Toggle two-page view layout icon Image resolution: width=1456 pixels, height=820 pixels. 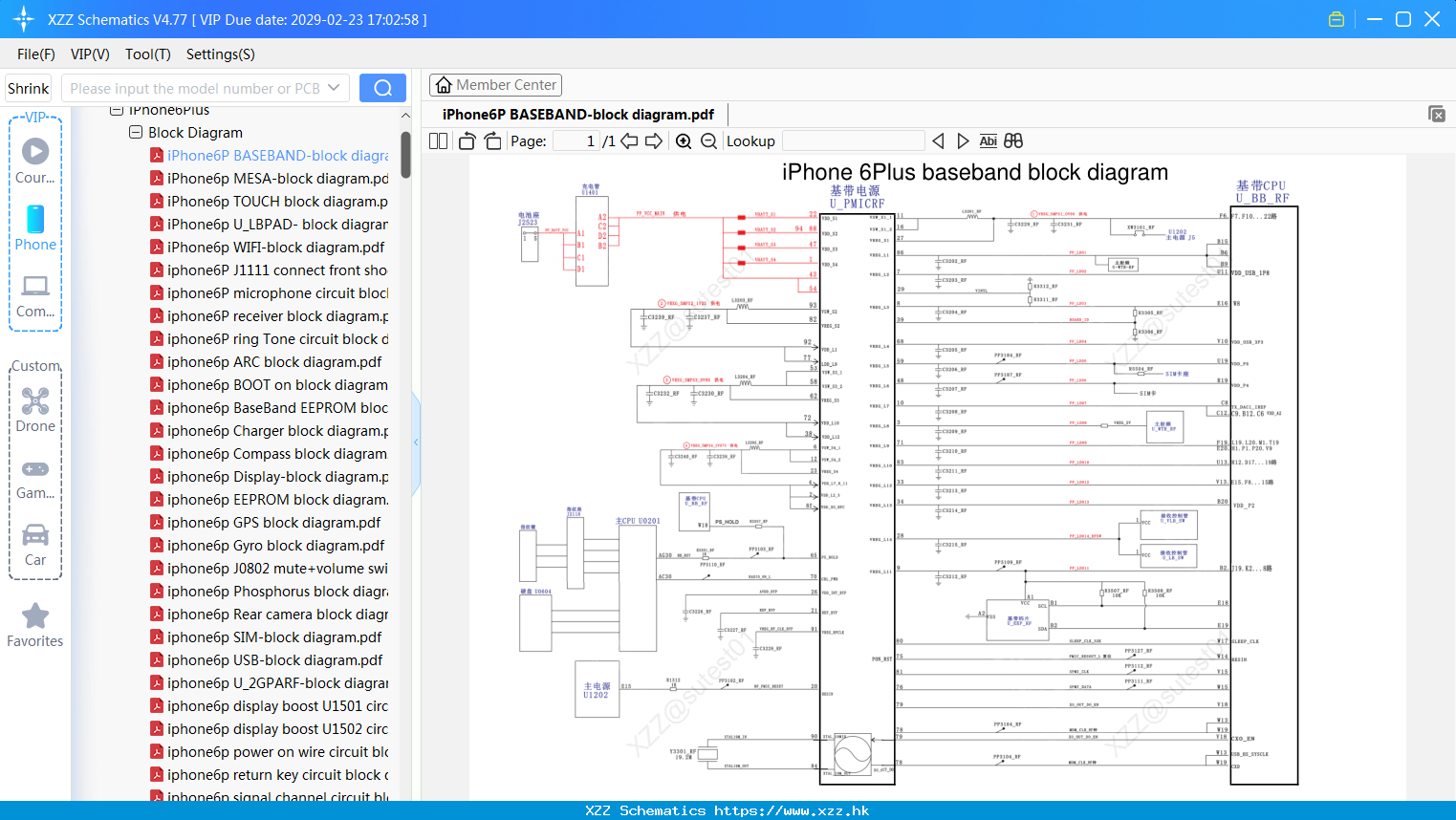tap(438, 140)
